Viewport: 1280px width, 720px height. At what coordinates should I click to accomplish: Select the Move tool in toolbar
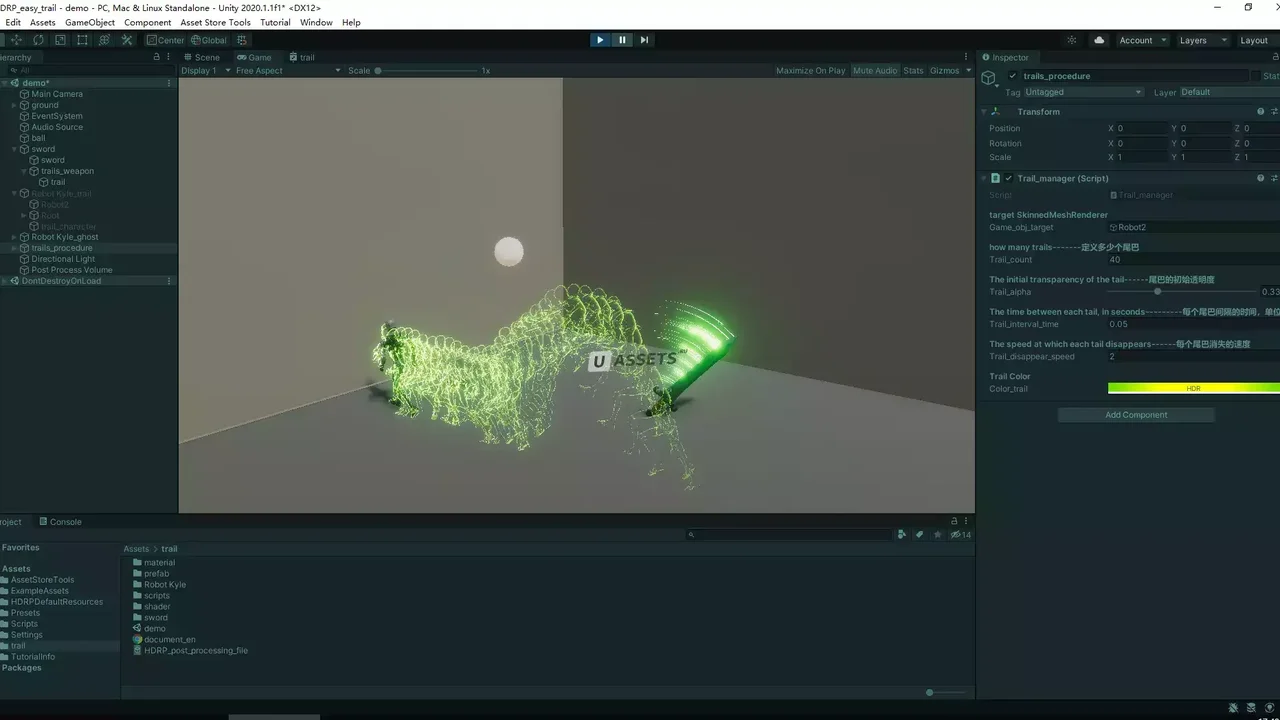coord(16,40)
